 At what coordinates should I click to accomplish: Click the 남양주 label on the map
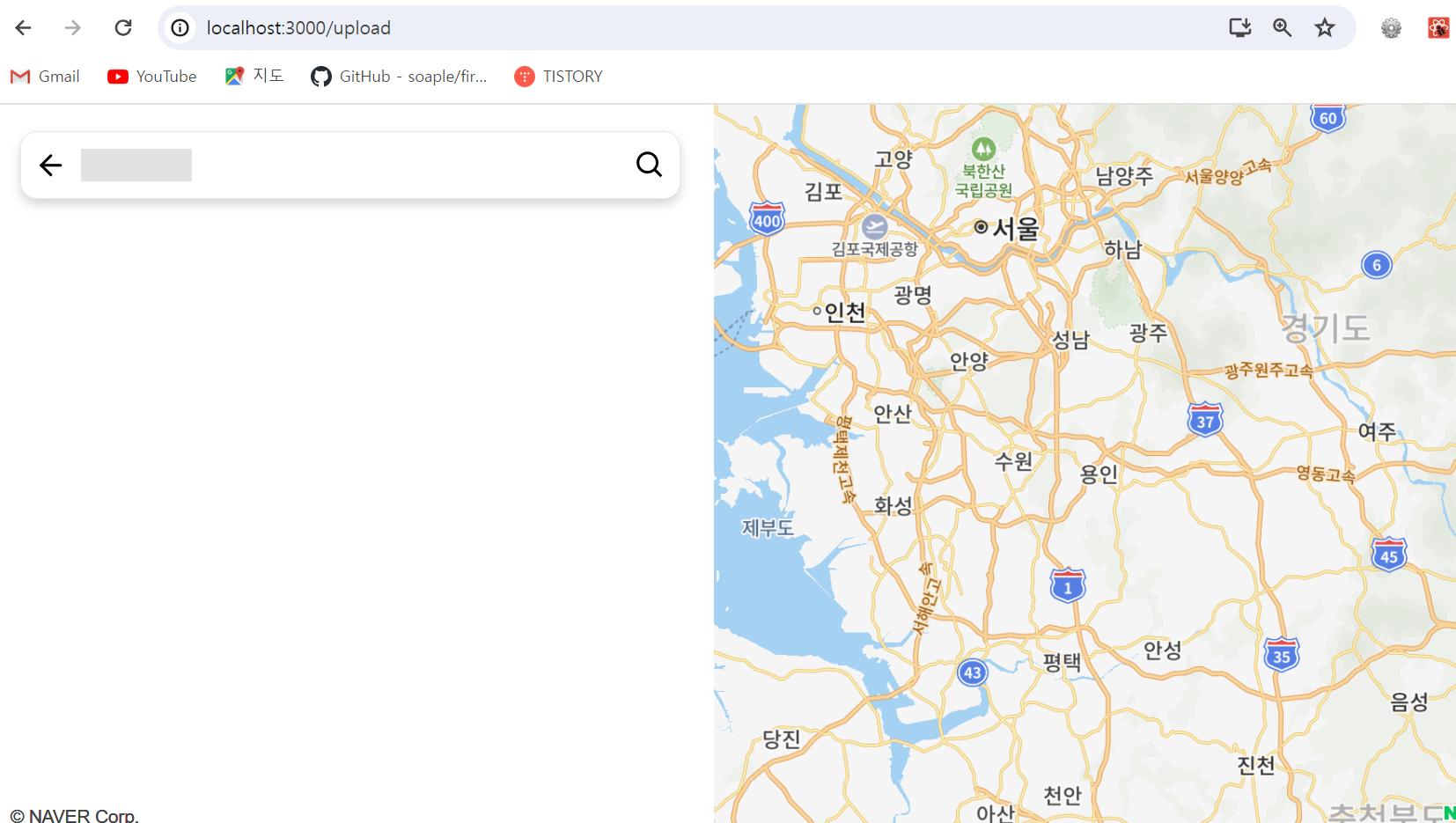coord(1124,176)
